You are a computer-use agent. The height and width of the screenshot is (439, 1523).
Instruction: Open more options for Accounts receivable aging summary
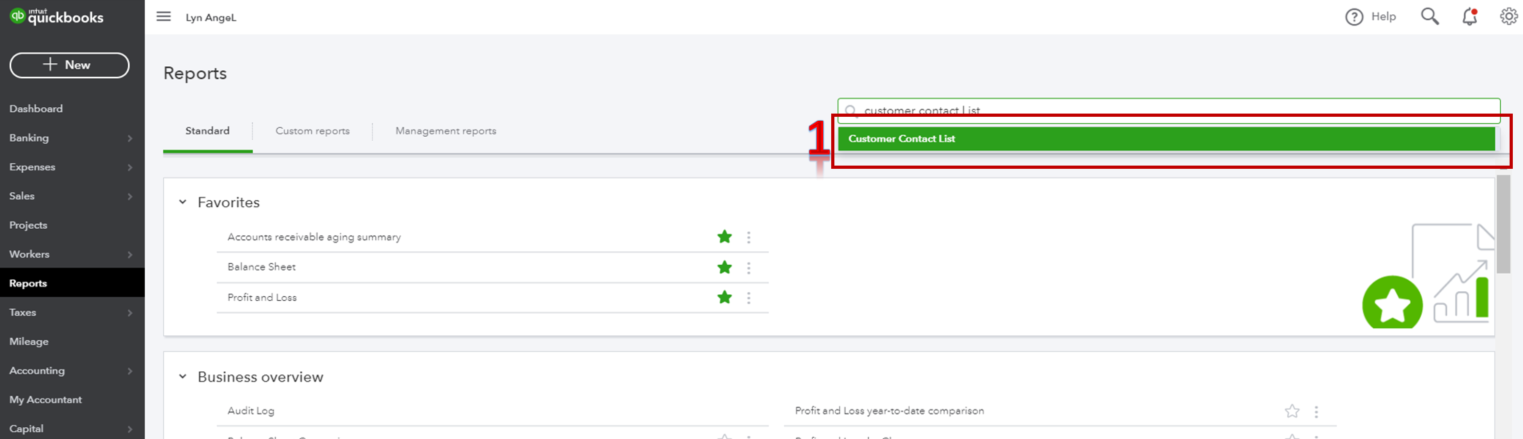point(748,237)
